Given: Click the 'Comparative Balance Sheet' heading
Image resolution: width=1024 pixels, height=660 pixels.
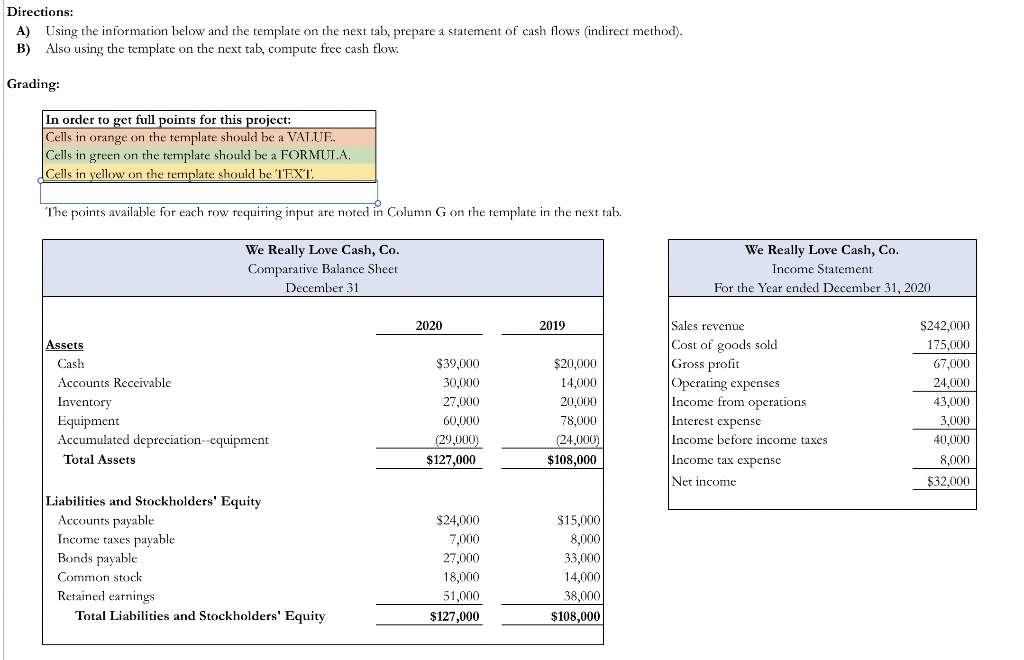Looking at the screenshot, I should [x=322, y=268].
